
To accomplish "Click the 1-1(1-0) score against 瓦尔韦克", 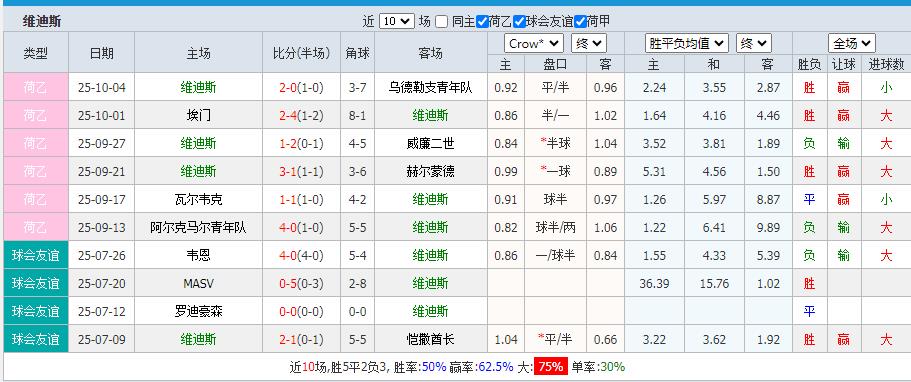I will pyautogui.click(x=301, y=199).
